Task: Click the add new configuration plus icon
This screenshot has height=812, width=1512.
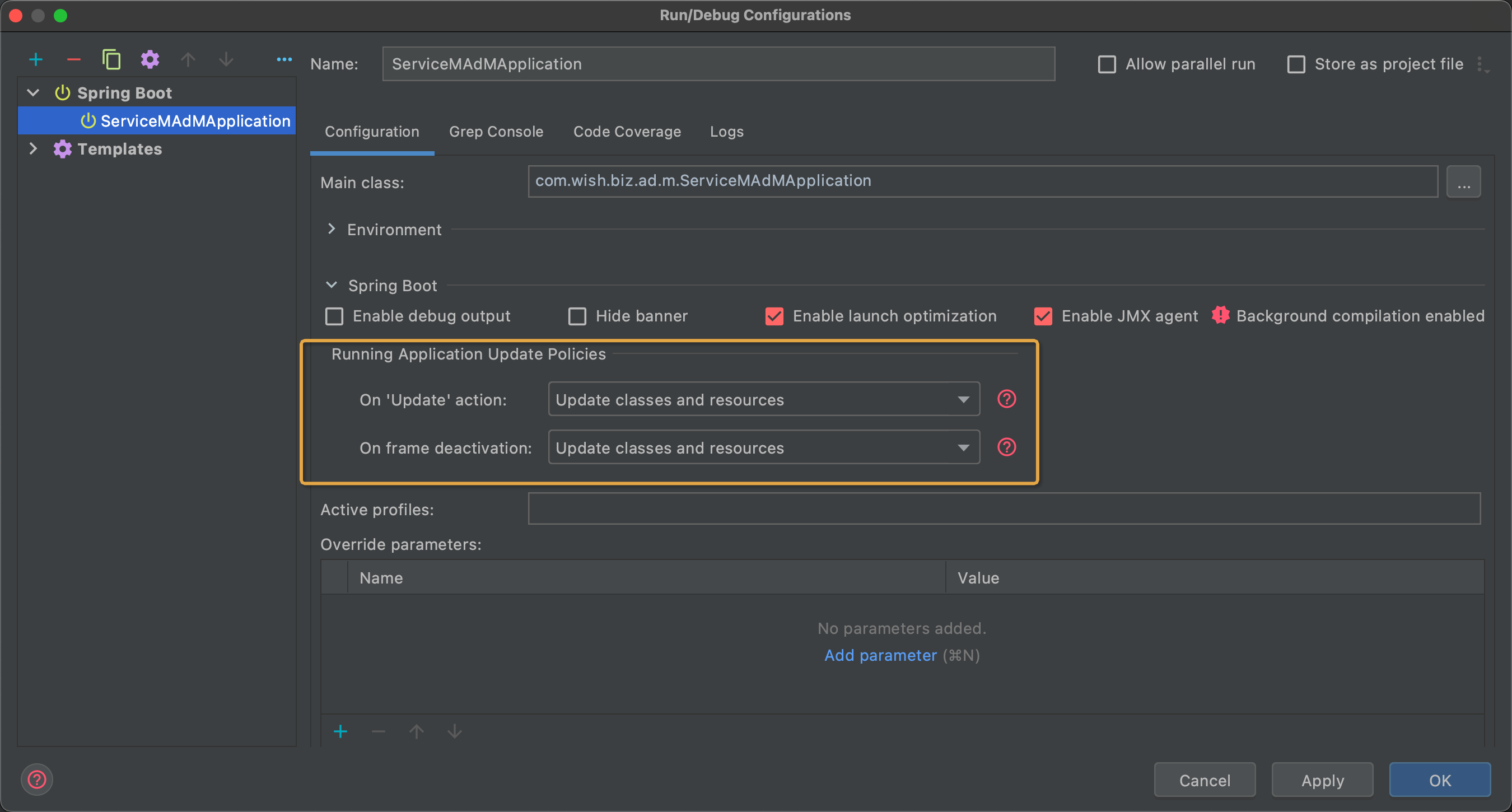Action: [36, 59]
